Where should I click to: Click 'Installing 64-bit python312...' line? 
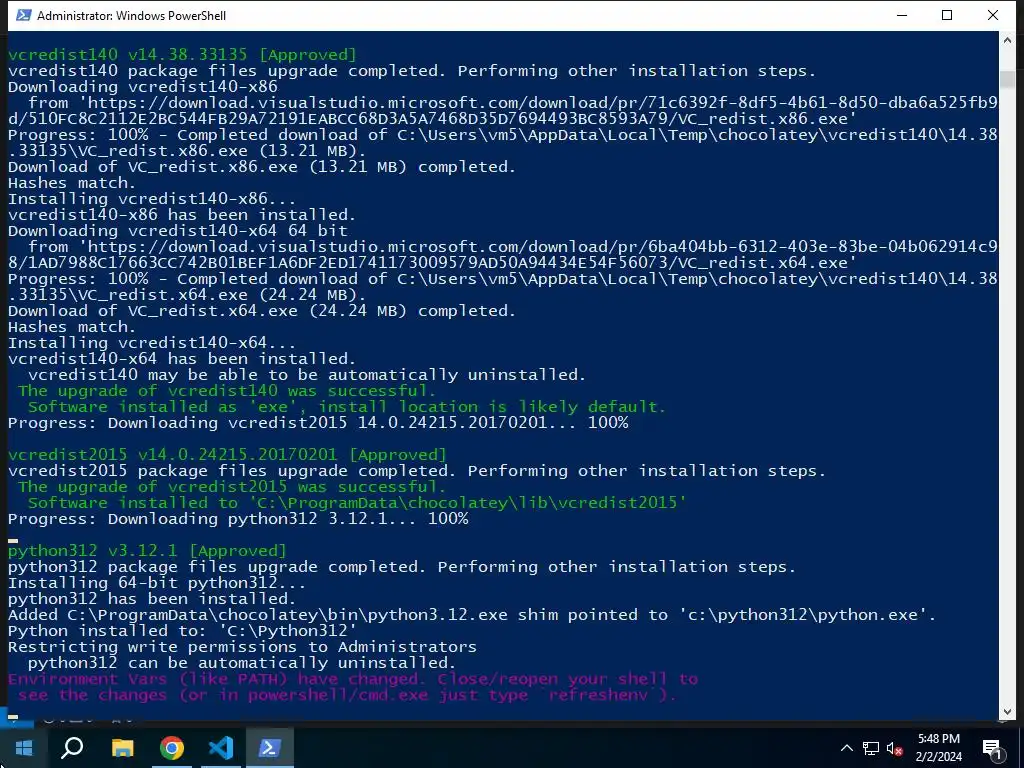point(157,583)
